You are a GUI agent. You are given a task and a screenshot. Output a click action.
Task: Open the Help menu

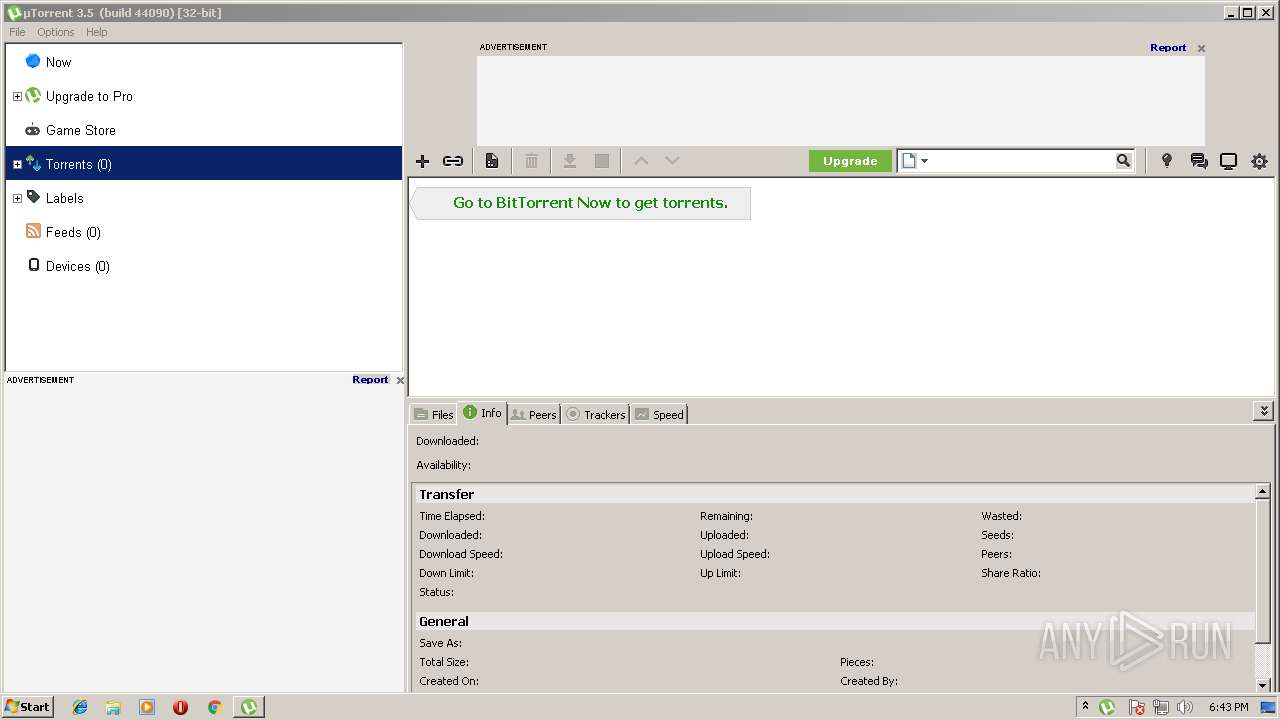(97, 32)
